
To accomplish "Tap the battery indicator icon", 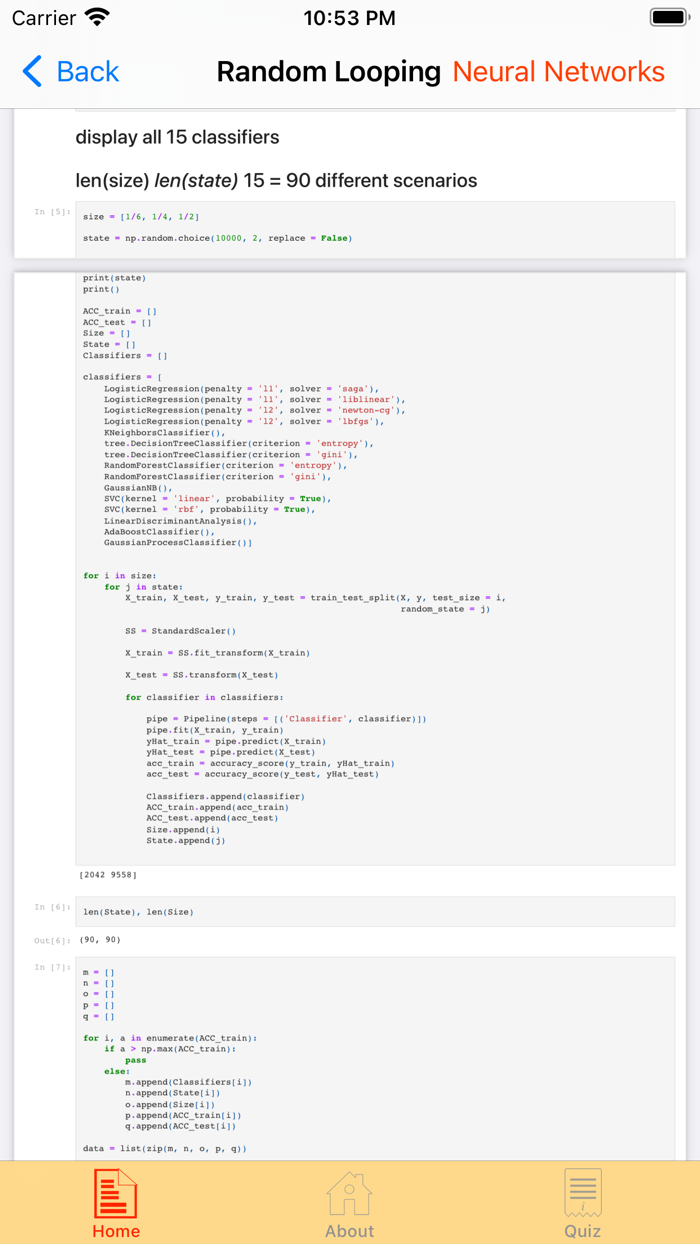I will click(x=665, y=16).
